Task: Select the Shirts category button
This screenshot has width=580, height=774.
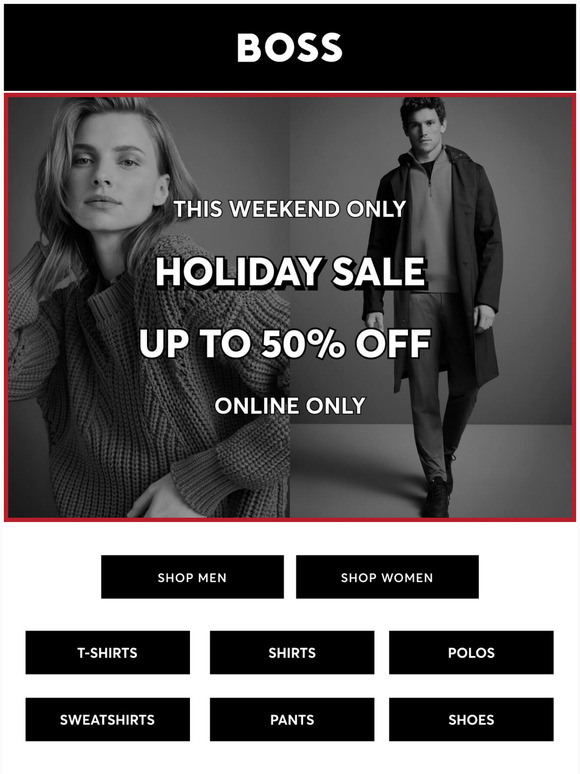Action: [292, 653]
